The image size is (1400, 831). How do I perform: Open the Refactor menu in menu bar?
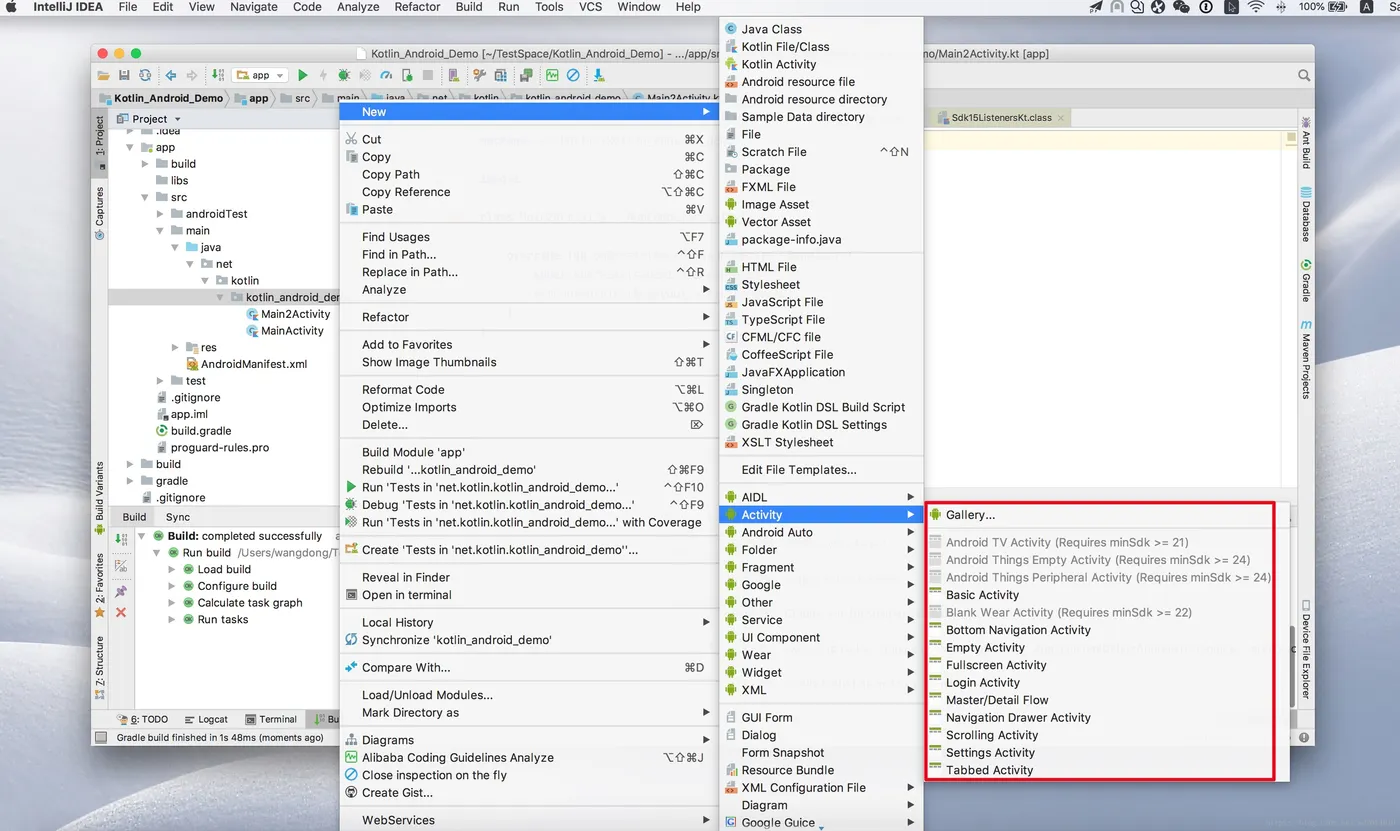point(417,7)
